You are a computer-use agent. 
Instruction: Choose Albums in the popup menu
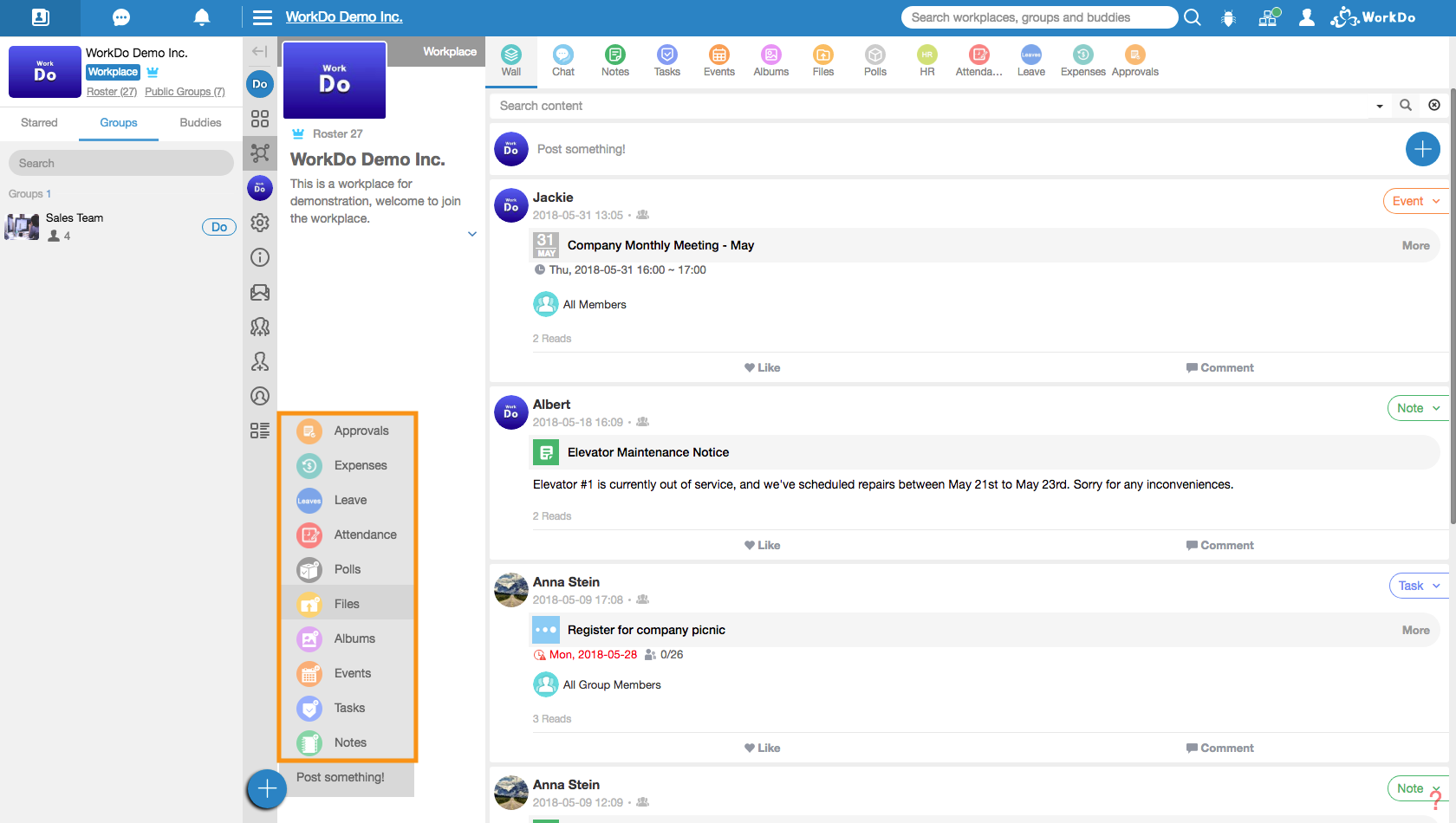click(x=348, y=638)
